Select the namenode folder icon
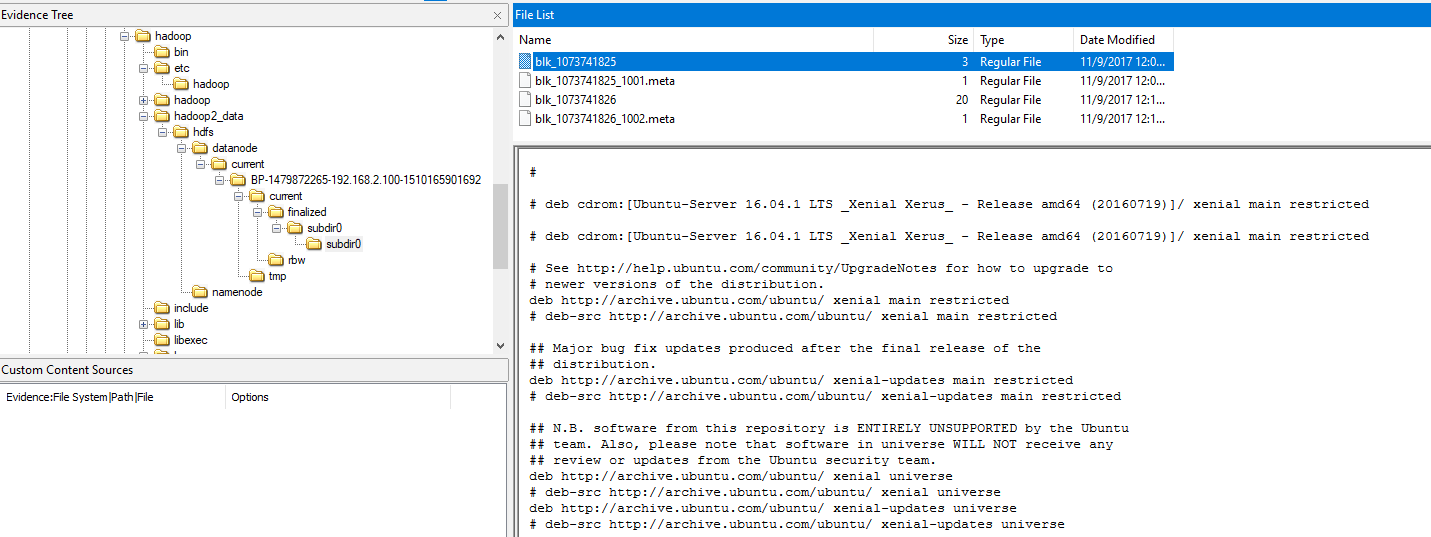Image resolution: width=1431 pixels, height=537 pixels. (x=200, y=292)
